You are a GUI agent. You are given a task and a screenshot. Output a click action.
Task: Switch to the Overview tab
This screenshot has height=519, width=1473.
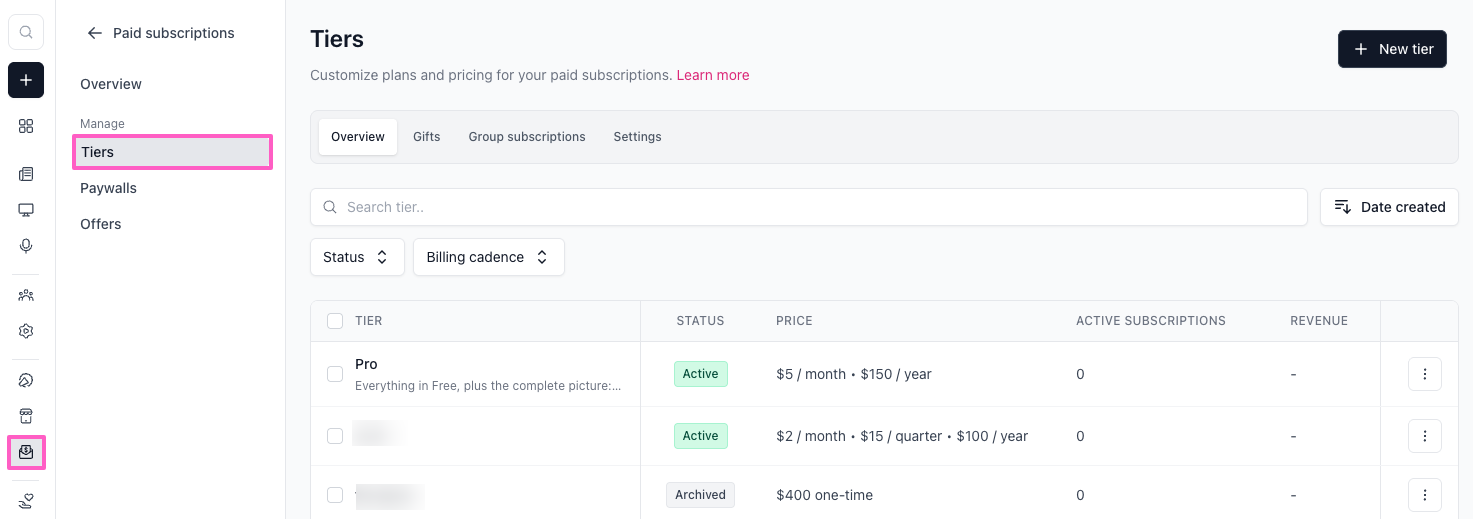coord(358,137)
